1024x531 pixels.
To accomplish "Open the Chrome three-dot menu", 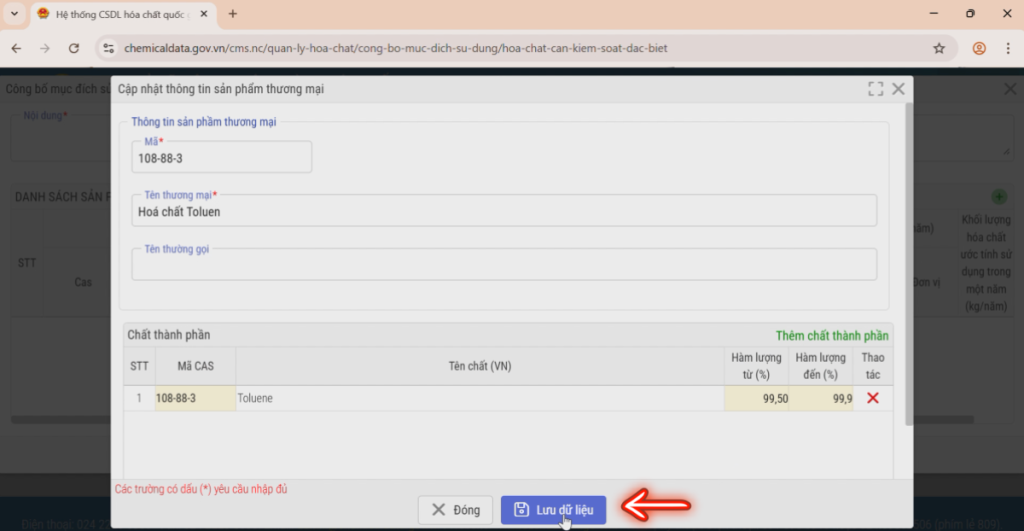I will pos(1008,48).
